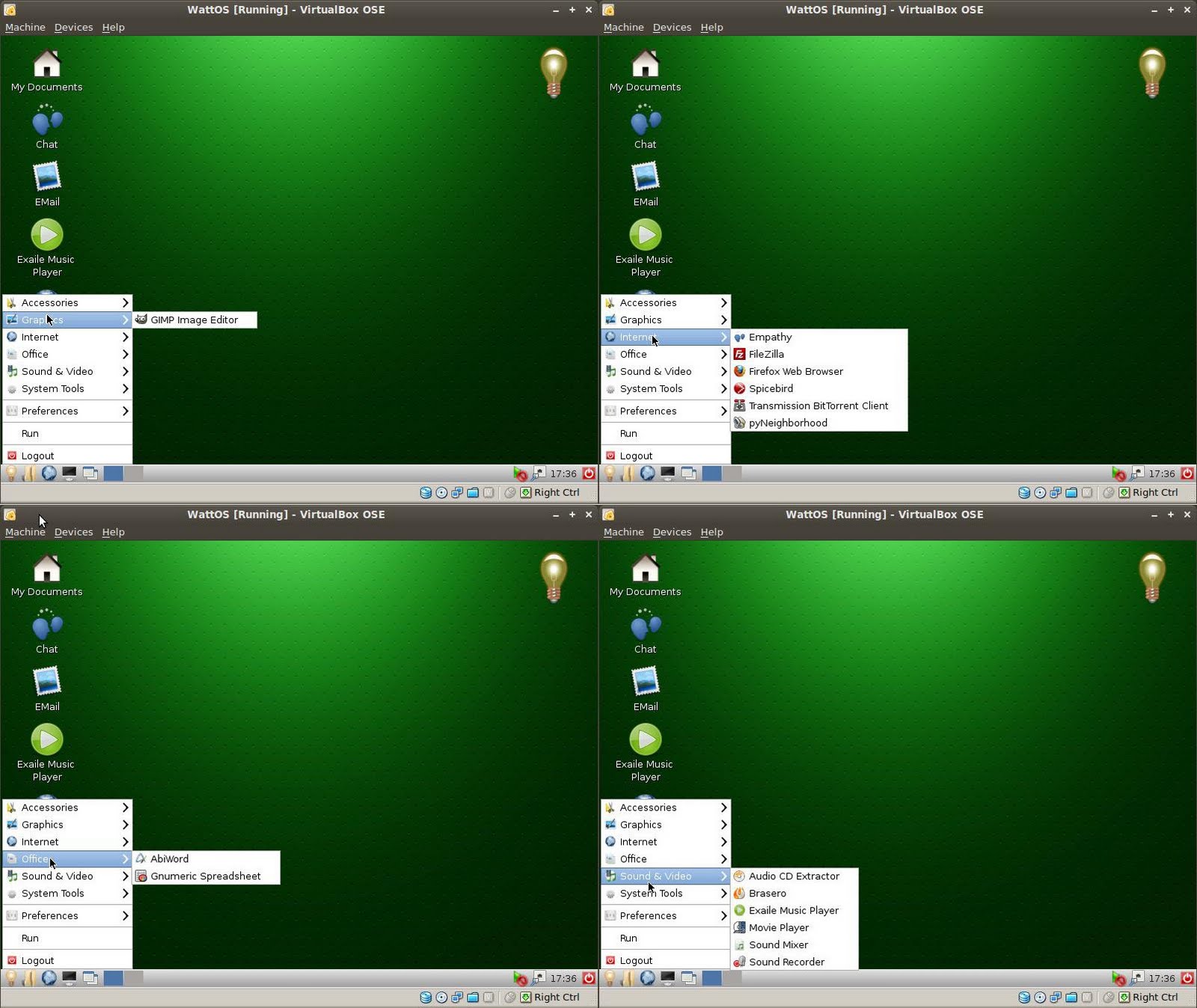Click highlighted Sound & Video category
1197x1008 pixels.
pyautogui.click(x=666, y=876)
